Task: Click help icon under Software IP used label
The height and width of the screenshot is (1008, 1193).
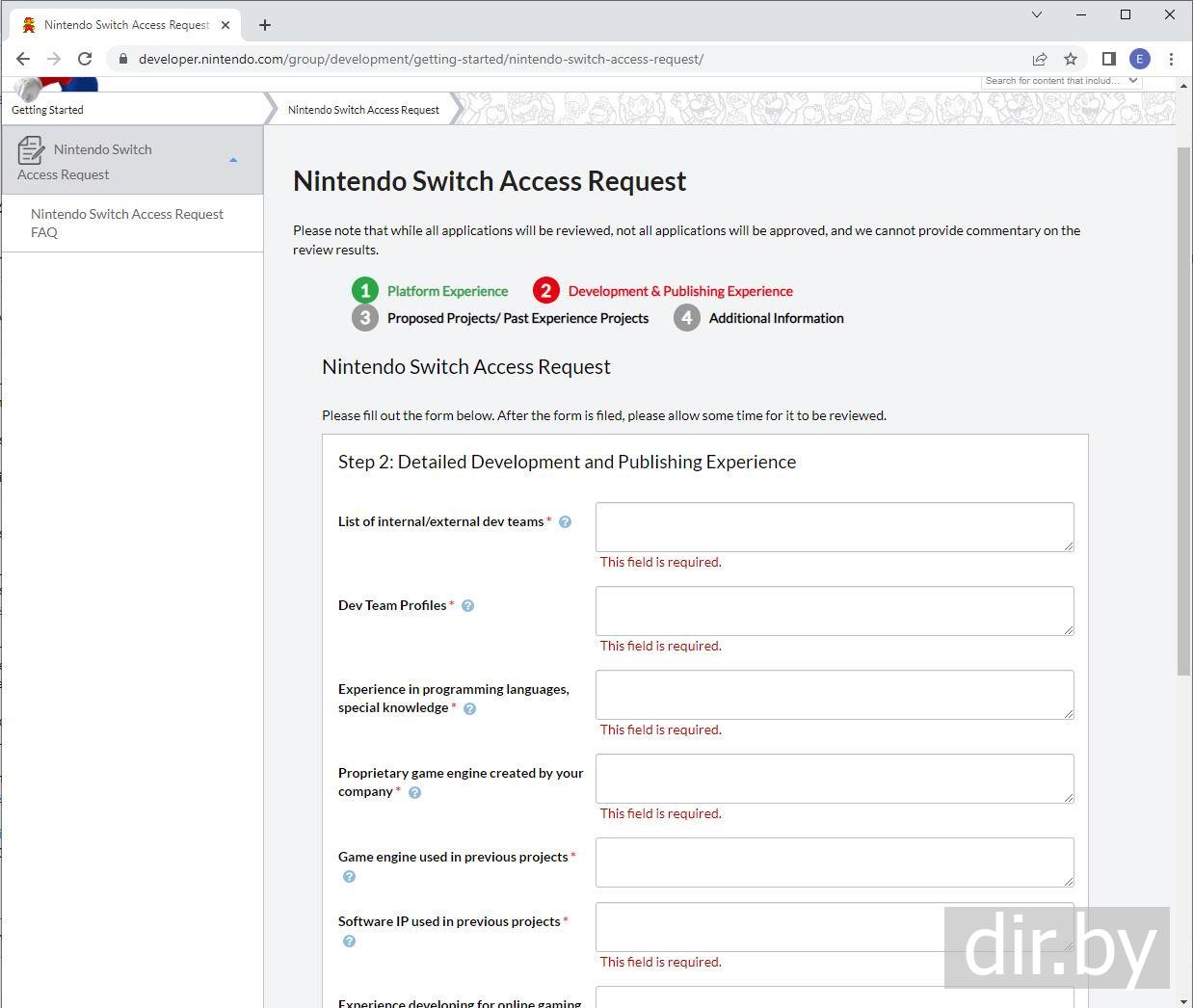Action: click(350, 942)
